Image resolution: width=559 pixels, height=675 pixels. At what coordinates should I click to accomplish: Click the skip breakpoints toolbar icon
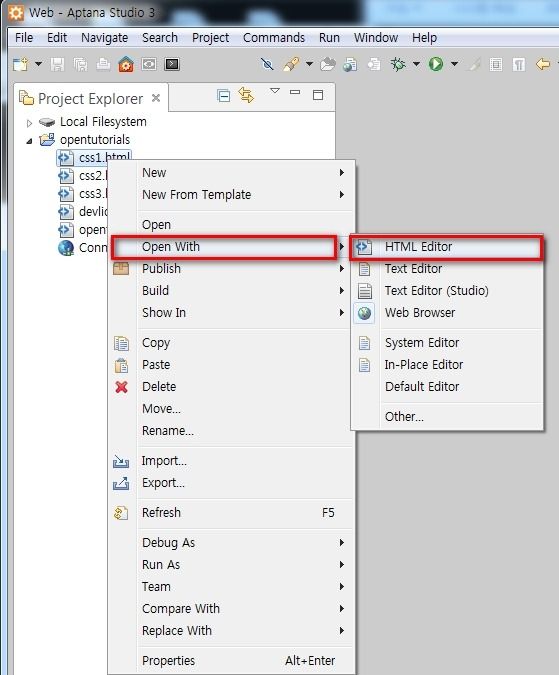(267, 65)
